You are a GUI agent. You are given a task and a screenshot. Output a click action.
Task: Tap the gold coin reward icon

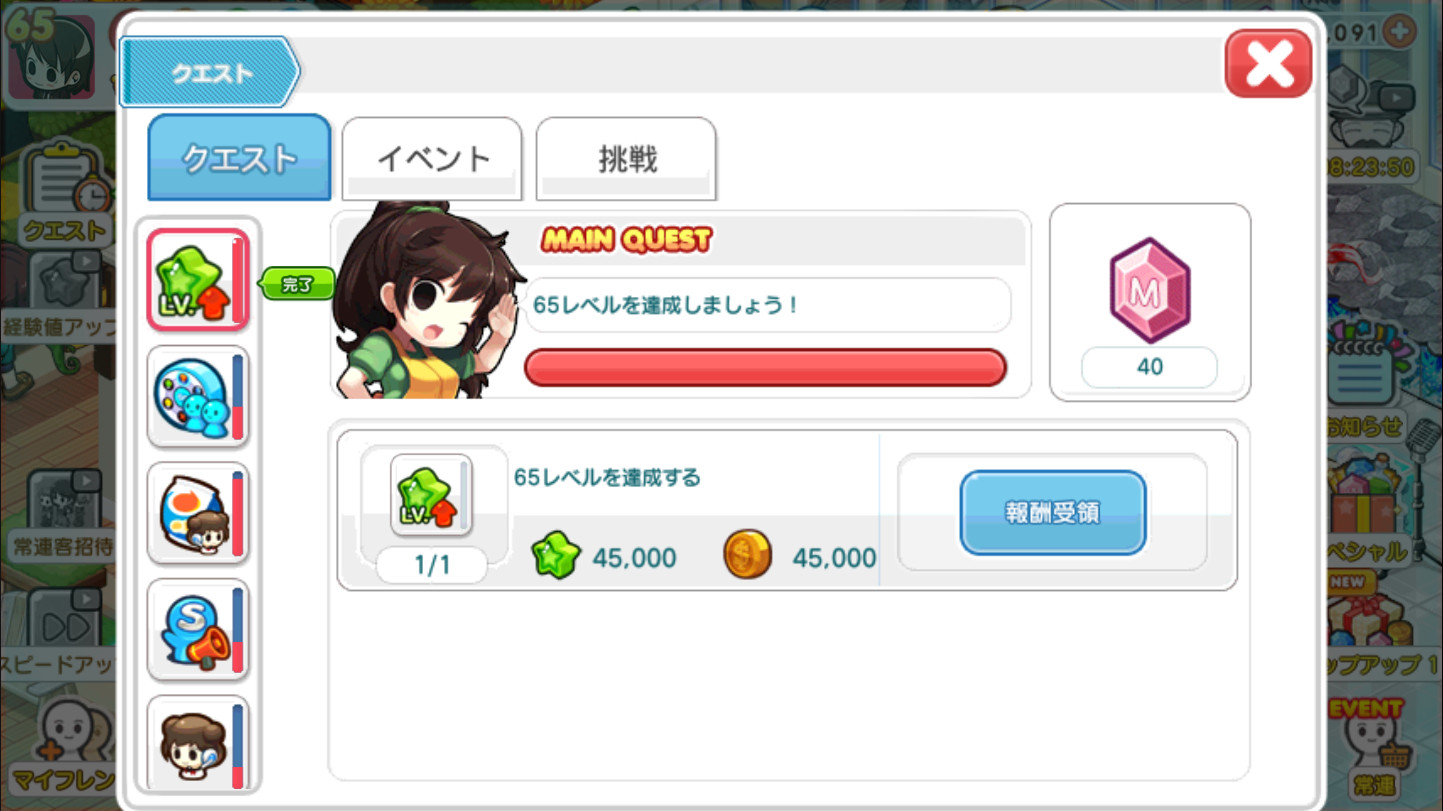747,556
